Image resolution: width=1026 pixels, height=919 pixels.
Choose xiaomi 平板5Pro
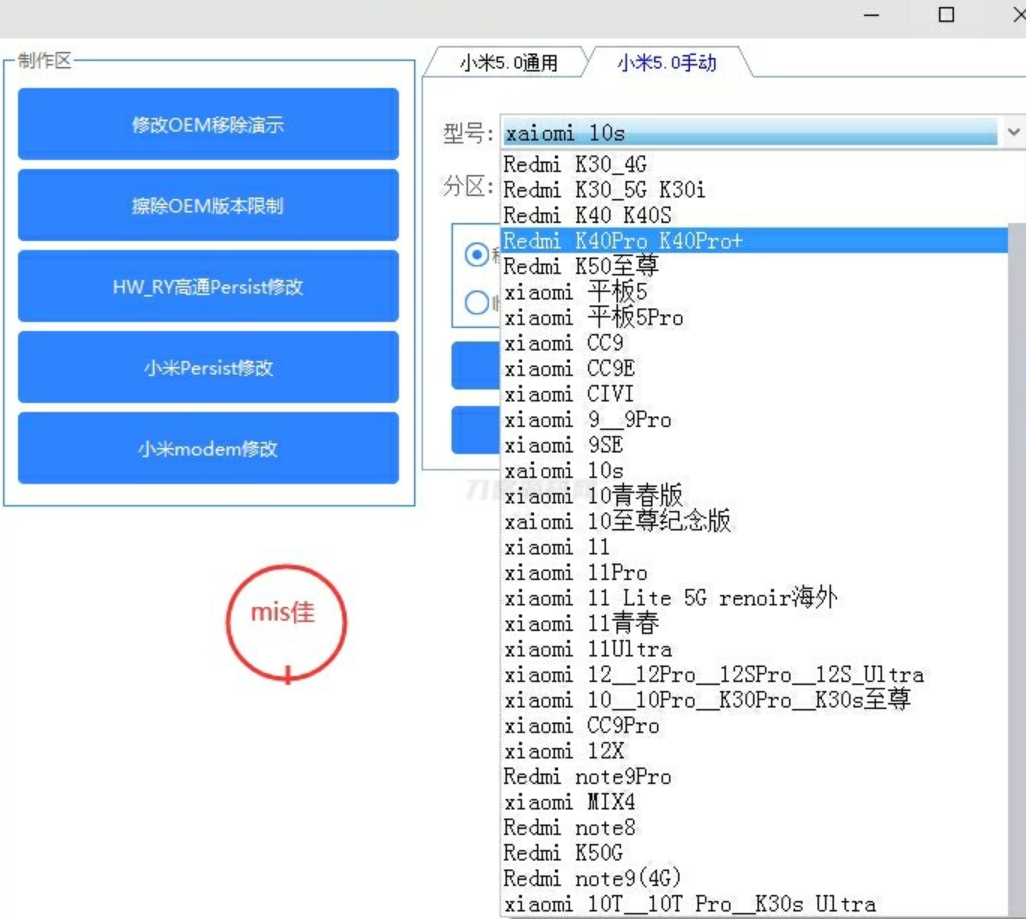point(754,317)
